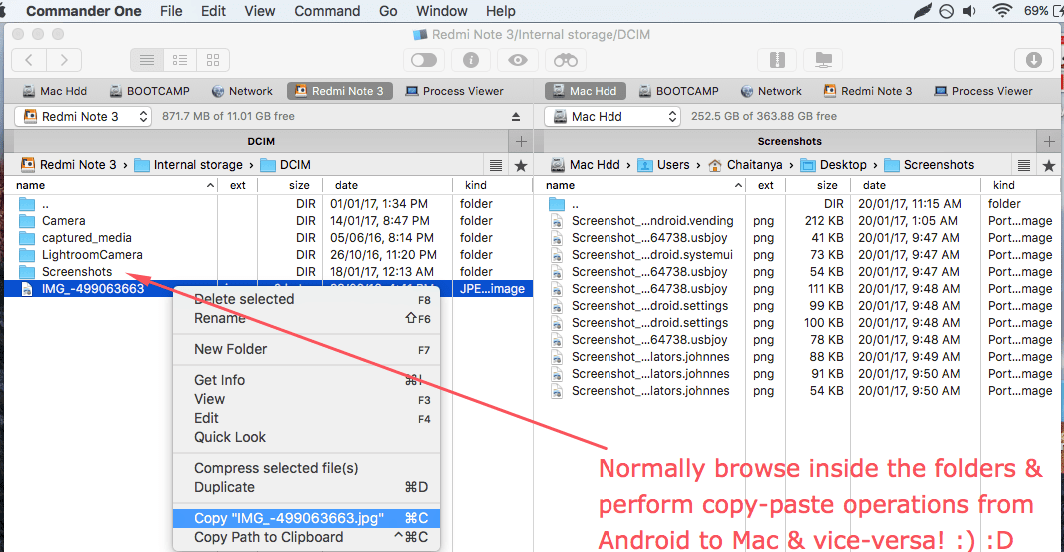1064x552 pixels.
Task: Add a new tab in the right panel
Action: coord(1049,141)
